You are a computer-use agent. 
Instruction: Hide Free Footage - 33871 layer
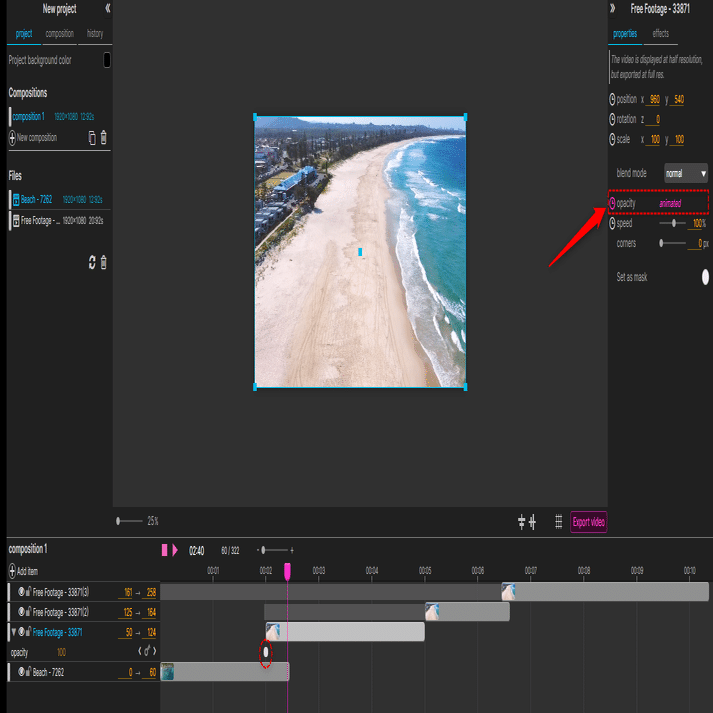tap(21, 632)
